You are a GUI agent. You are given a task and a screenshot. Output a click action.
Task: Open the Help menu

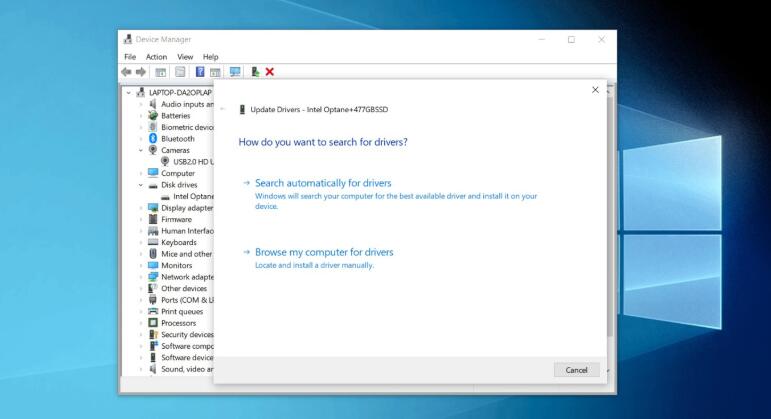tap(210, 57)
